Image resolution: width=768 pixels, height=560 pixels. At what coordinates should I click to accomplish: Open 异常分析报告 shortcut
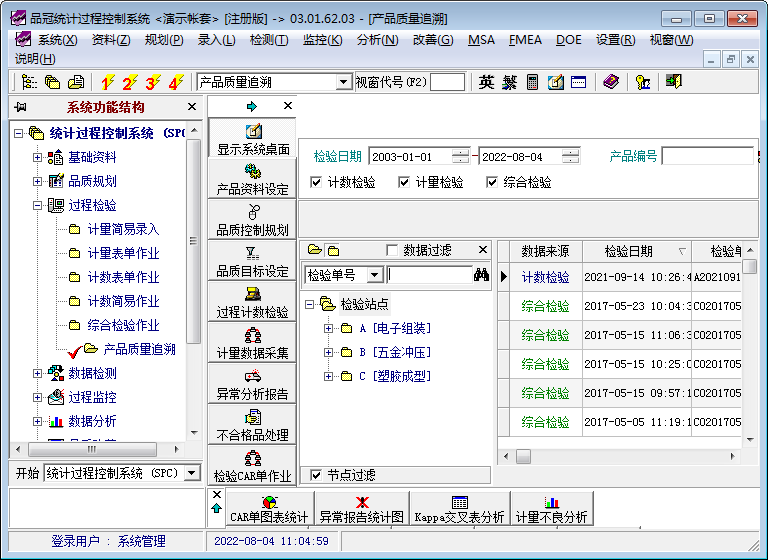point(253,384)
